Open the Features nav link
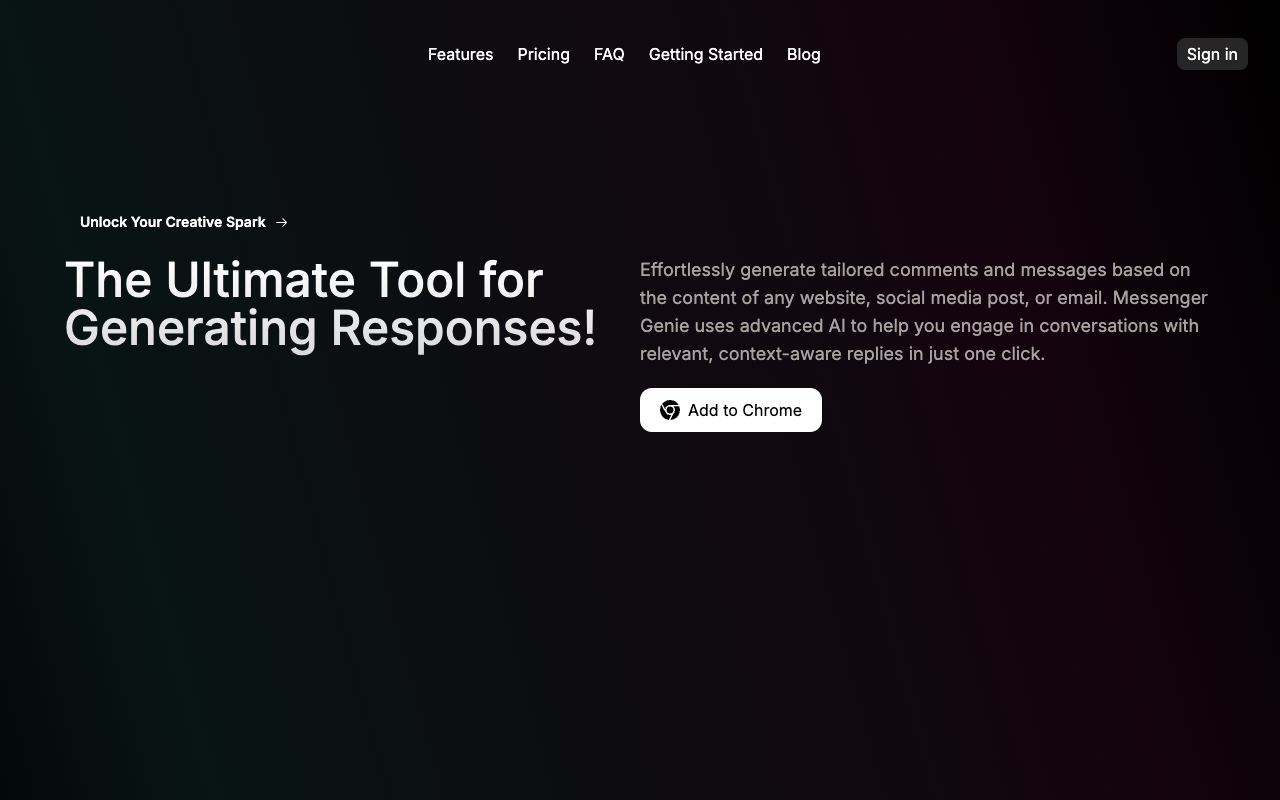The height and width of the screenshot is (800, 1280). pyautogui.click(x=460, y=54)
